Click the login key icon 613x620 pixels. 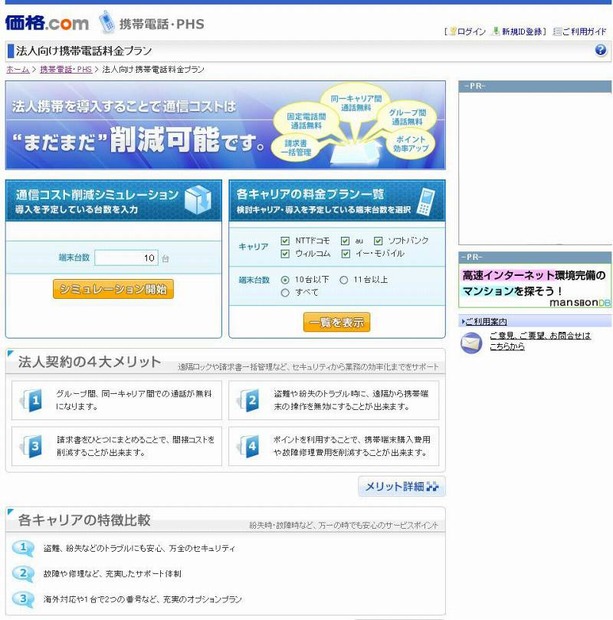(x=453, y=31)
